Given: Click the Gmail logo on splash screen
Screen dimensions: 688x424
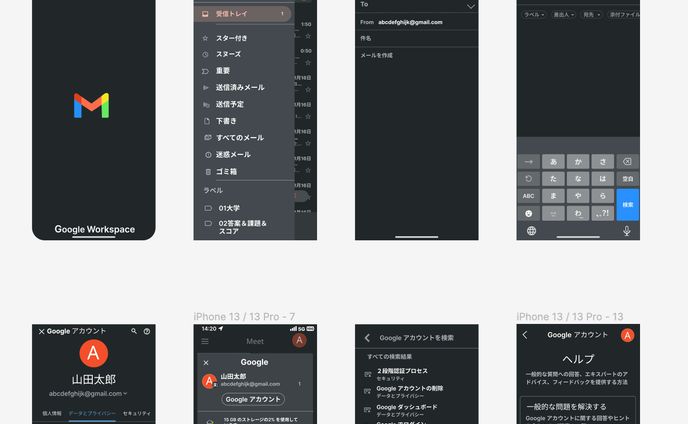Looking at the screenshot, I should click(91, 105).
